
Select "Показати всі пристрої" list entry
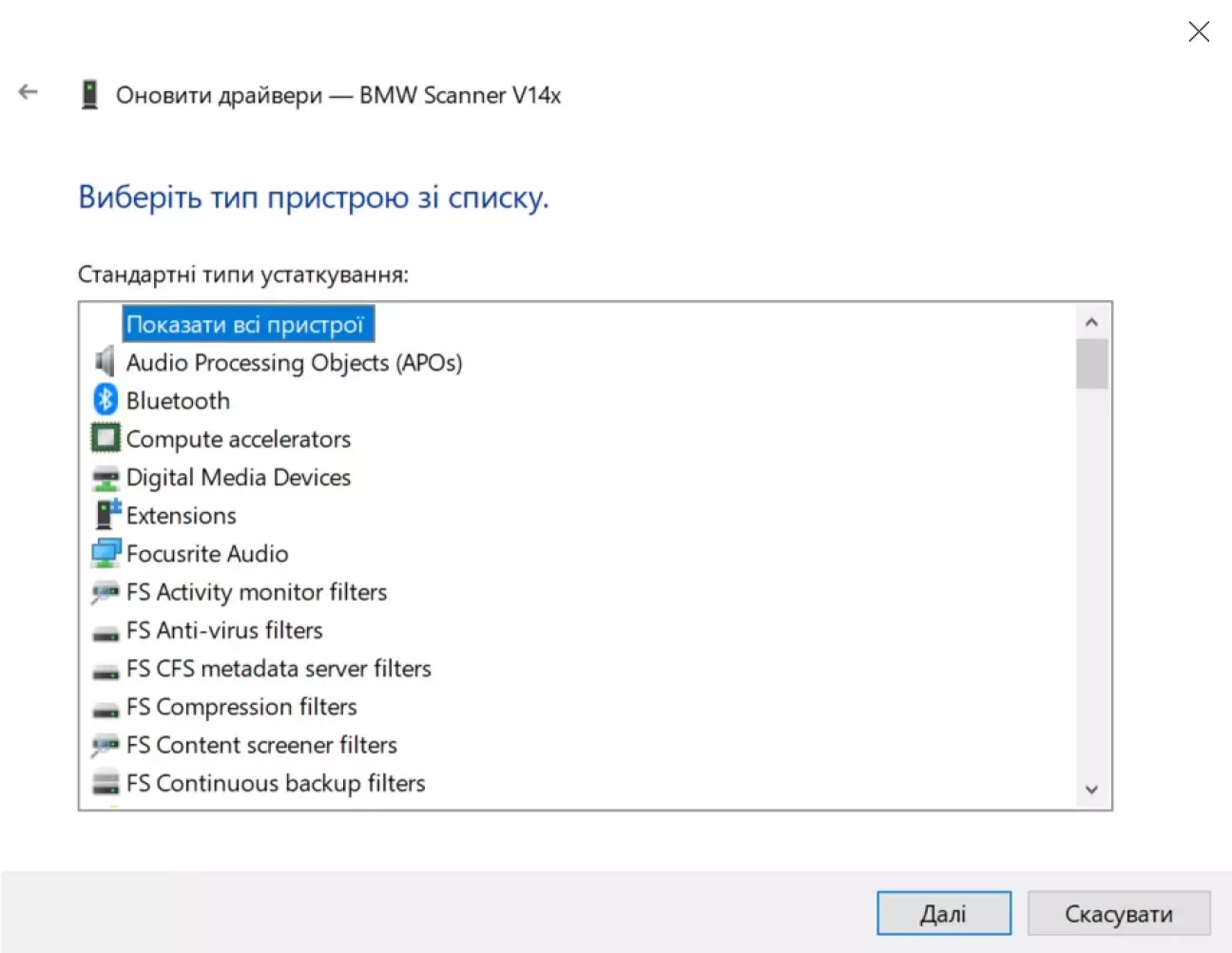245,325
